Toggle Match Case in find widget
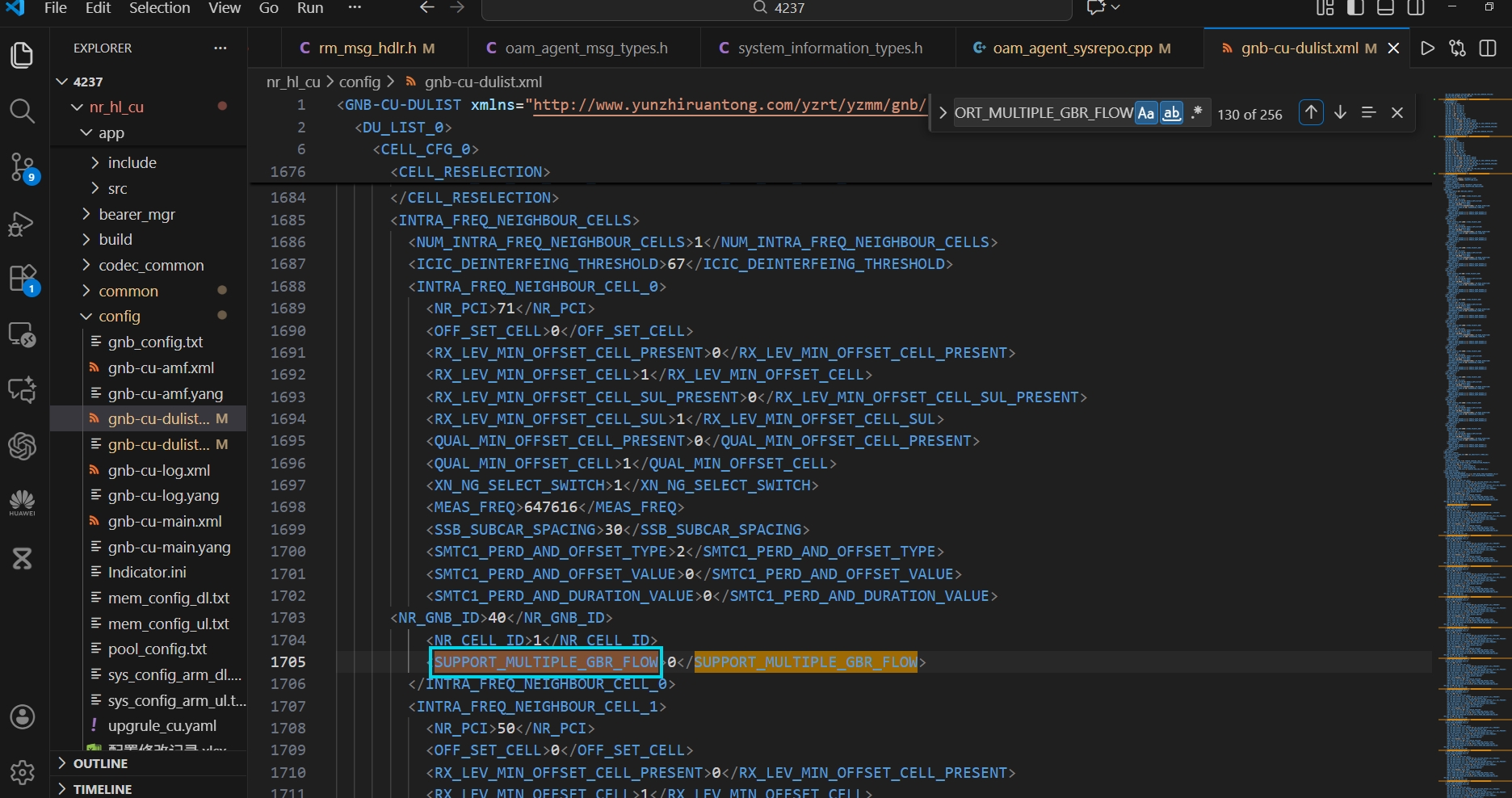The image size is (1512, 798). coord(1146,113)
